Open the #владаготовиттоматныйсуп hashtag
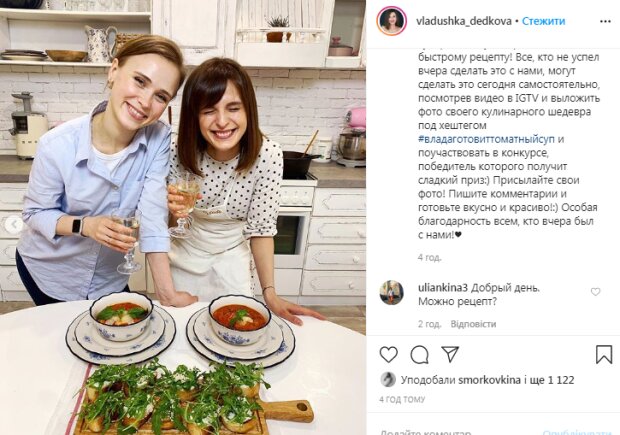Image resolution: width=620 pixels, height=435 pixels. (x=486, y=139)
